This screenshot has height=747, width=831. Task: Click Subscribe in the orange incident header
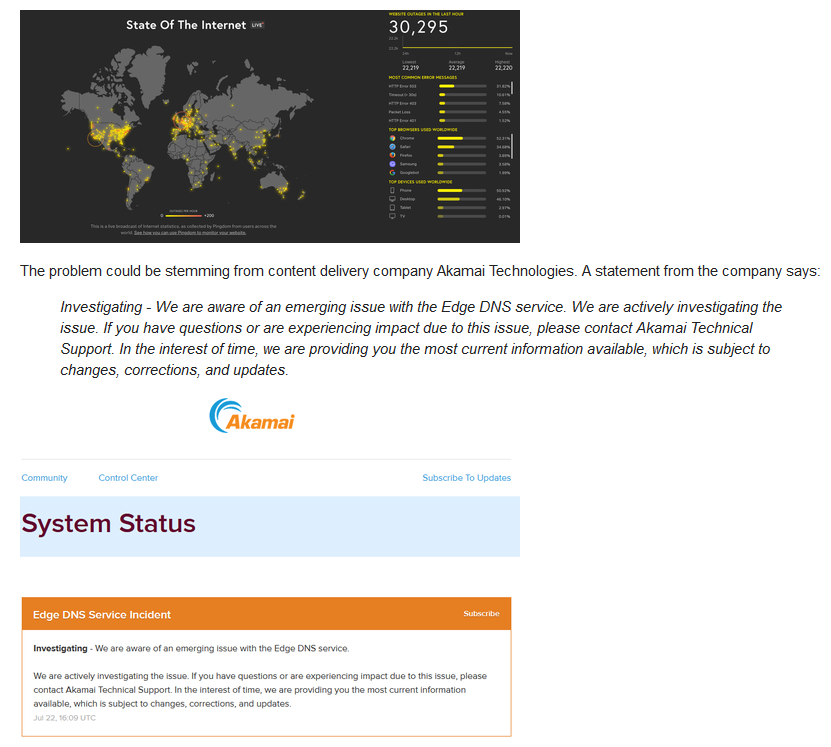pyautogui.click(x=481, y=613)
